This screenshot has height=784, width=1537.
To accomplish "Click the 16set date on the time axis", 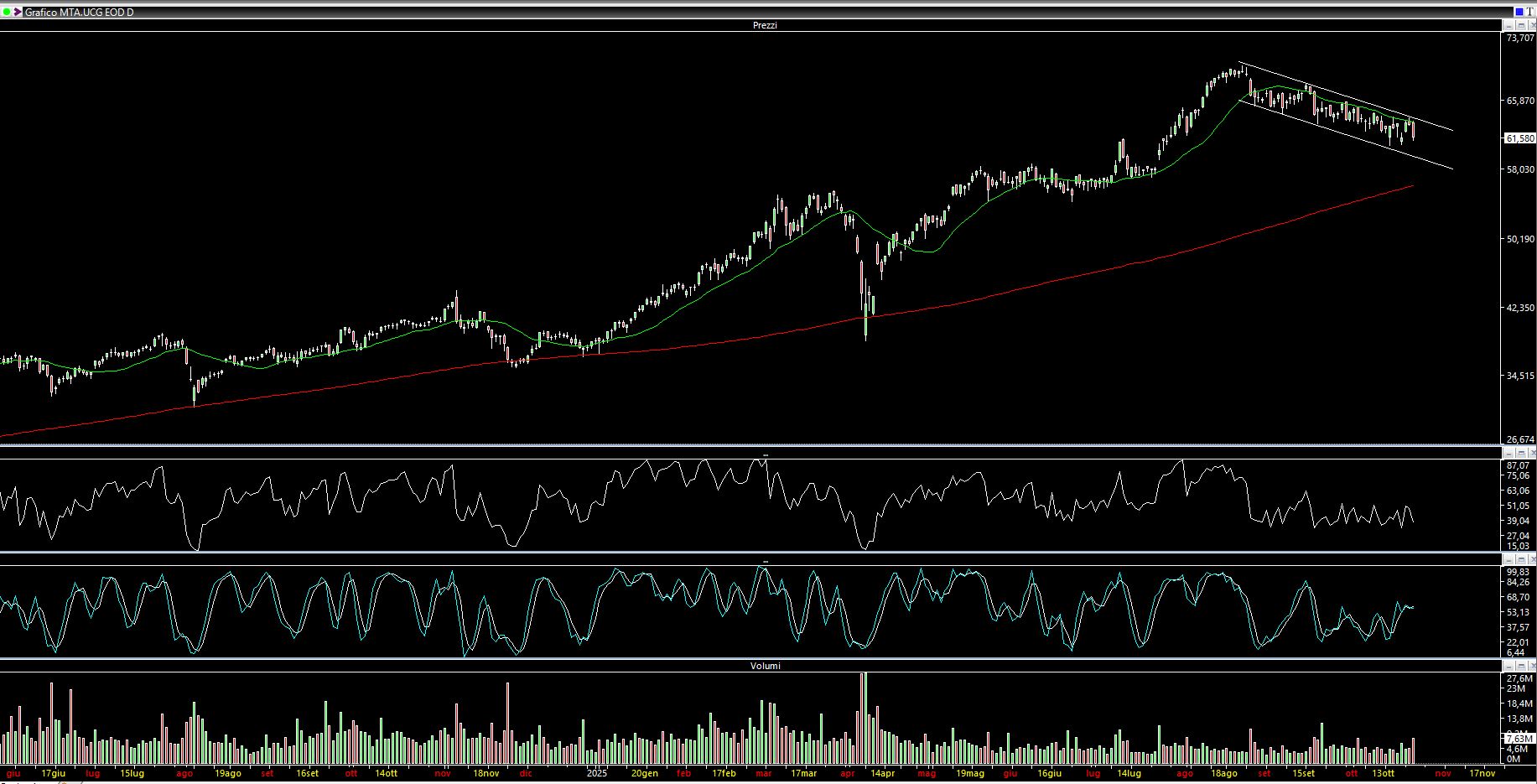I will click(x=307, y=773).
